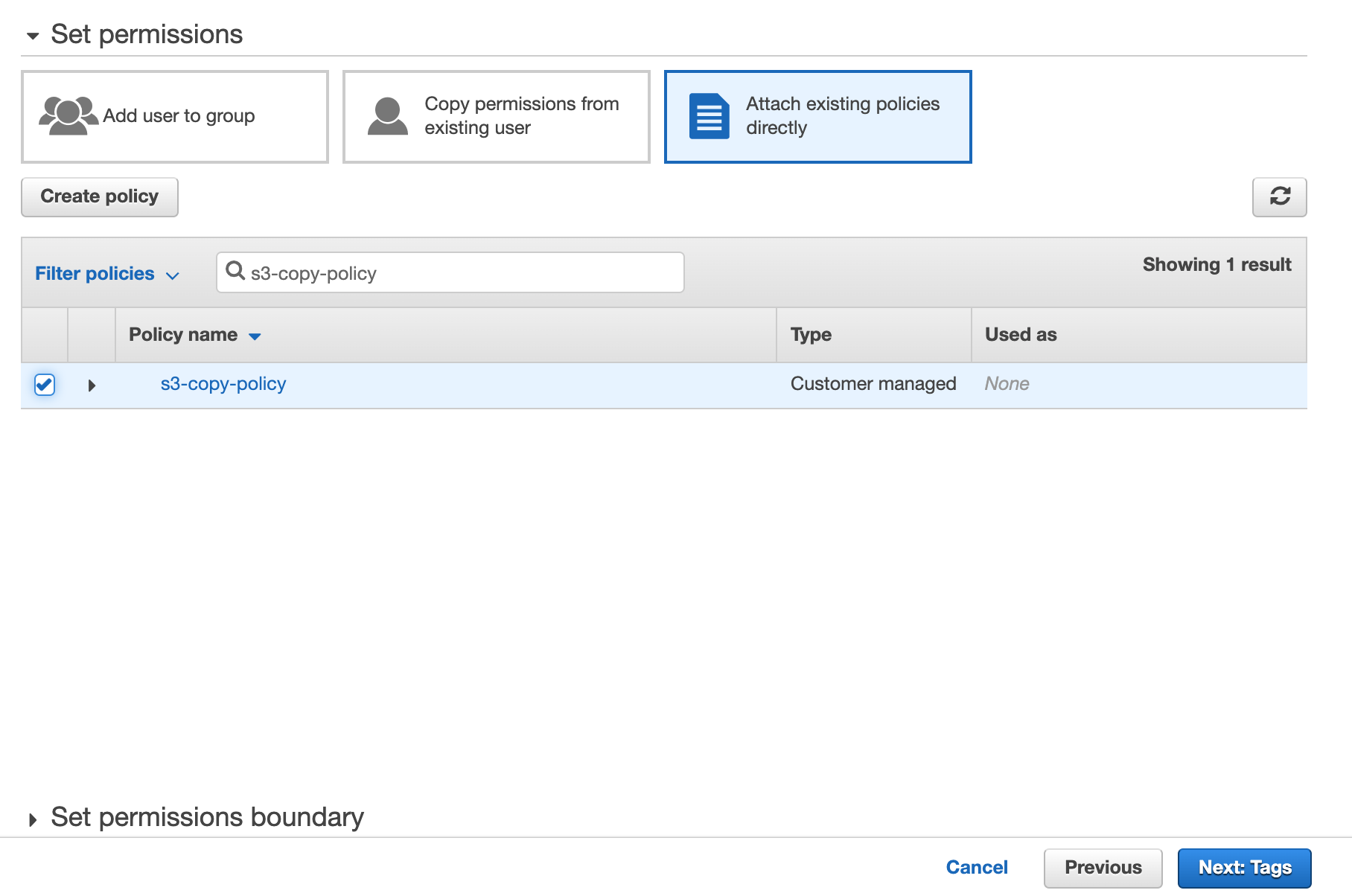Expand the Set permissions boundary section
1352x896 pixels.
33,819
